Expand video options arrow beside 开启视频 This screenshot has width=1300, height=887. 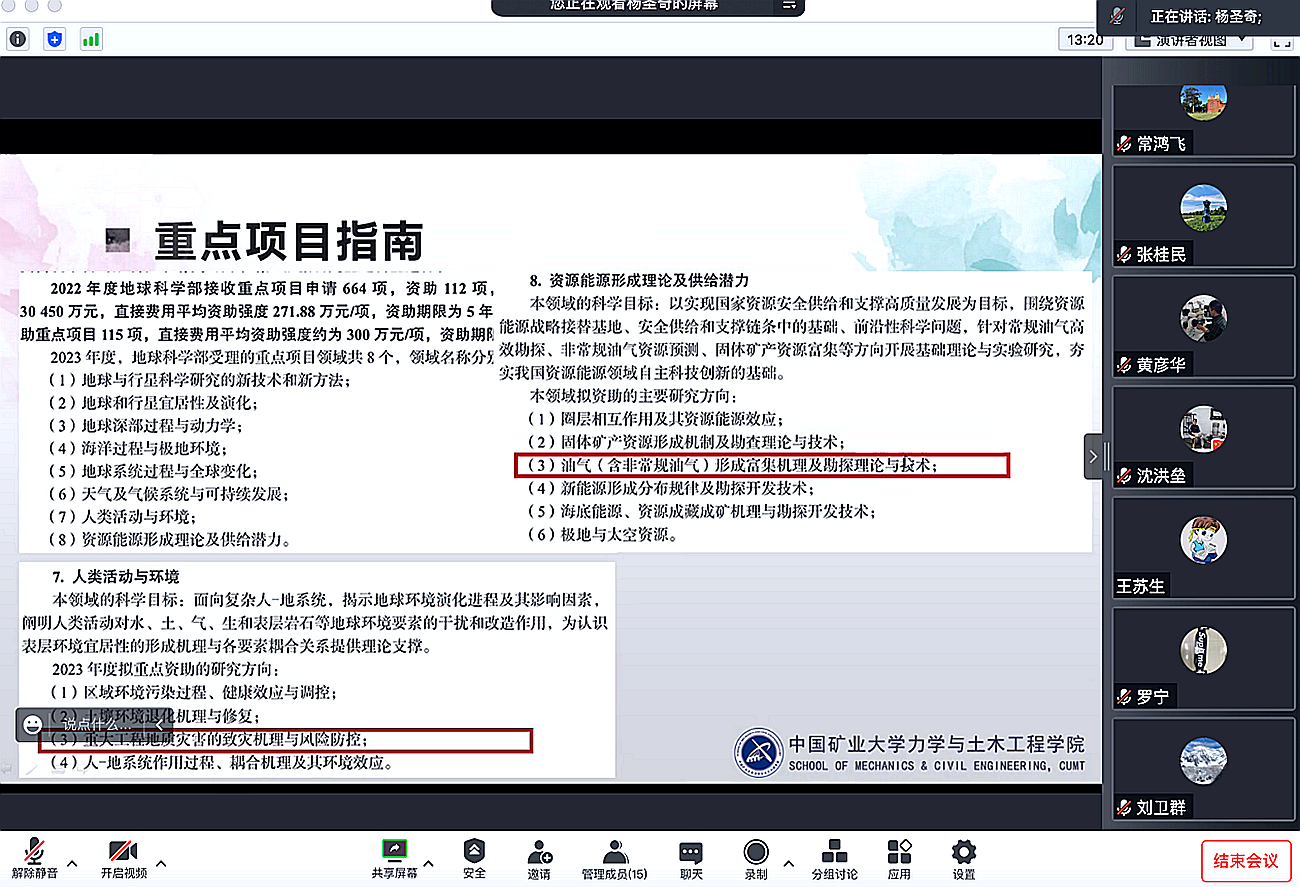click(x=161, y=862)
